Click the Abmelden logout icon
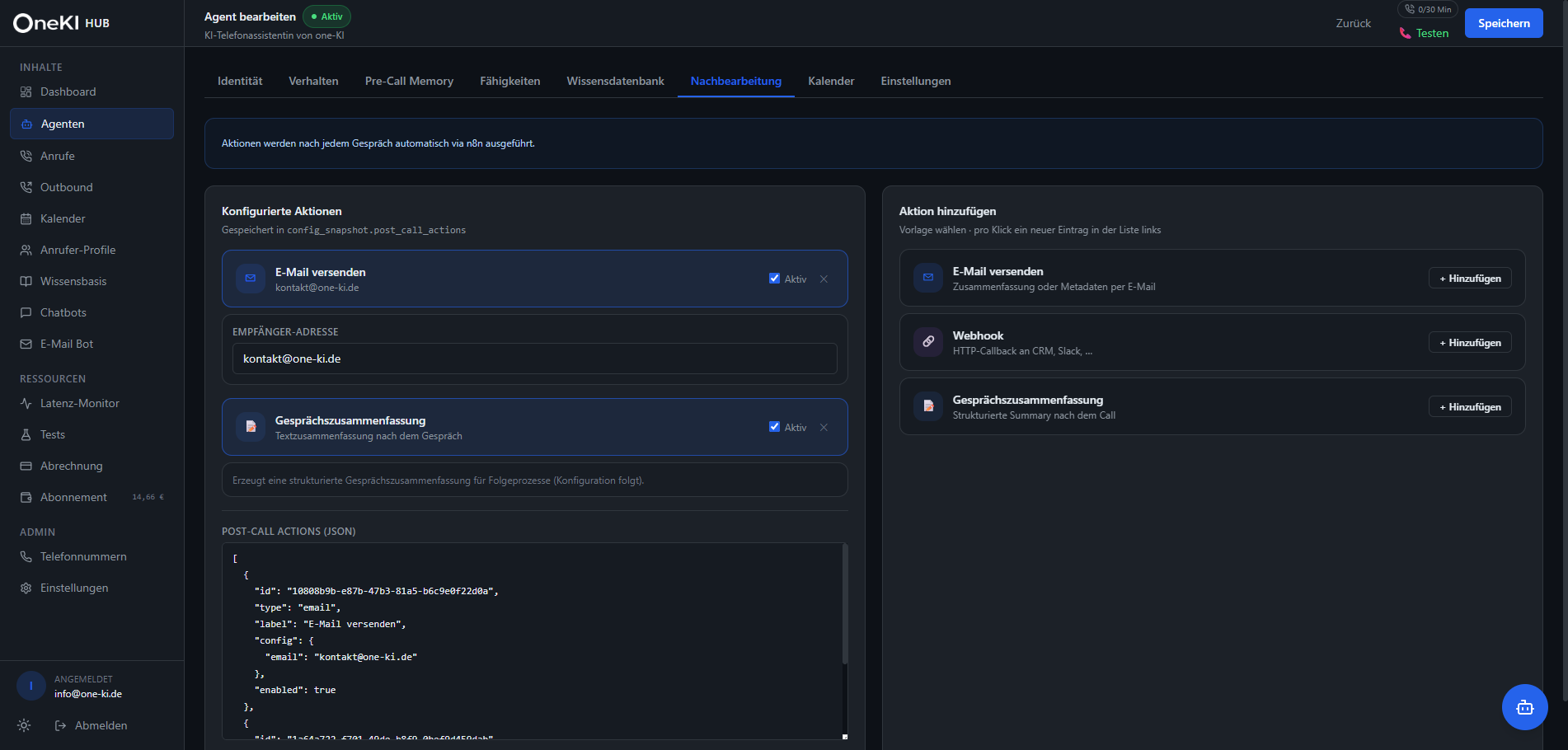This screenshot has width=1568, height=750. click(60, 725)
